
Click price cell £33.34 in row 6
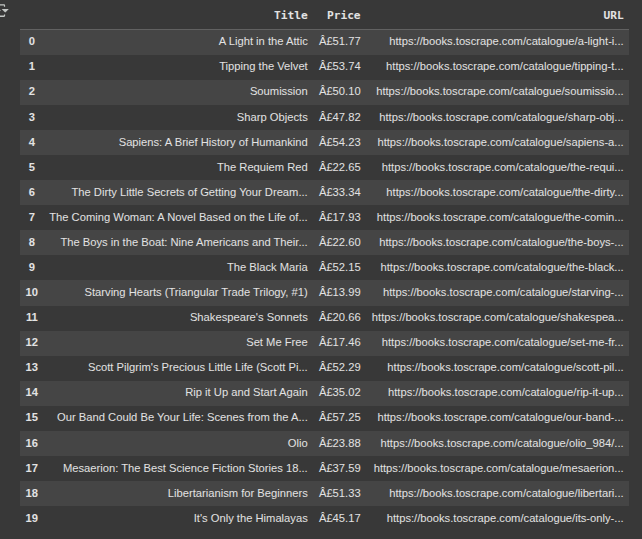point(340,192)
